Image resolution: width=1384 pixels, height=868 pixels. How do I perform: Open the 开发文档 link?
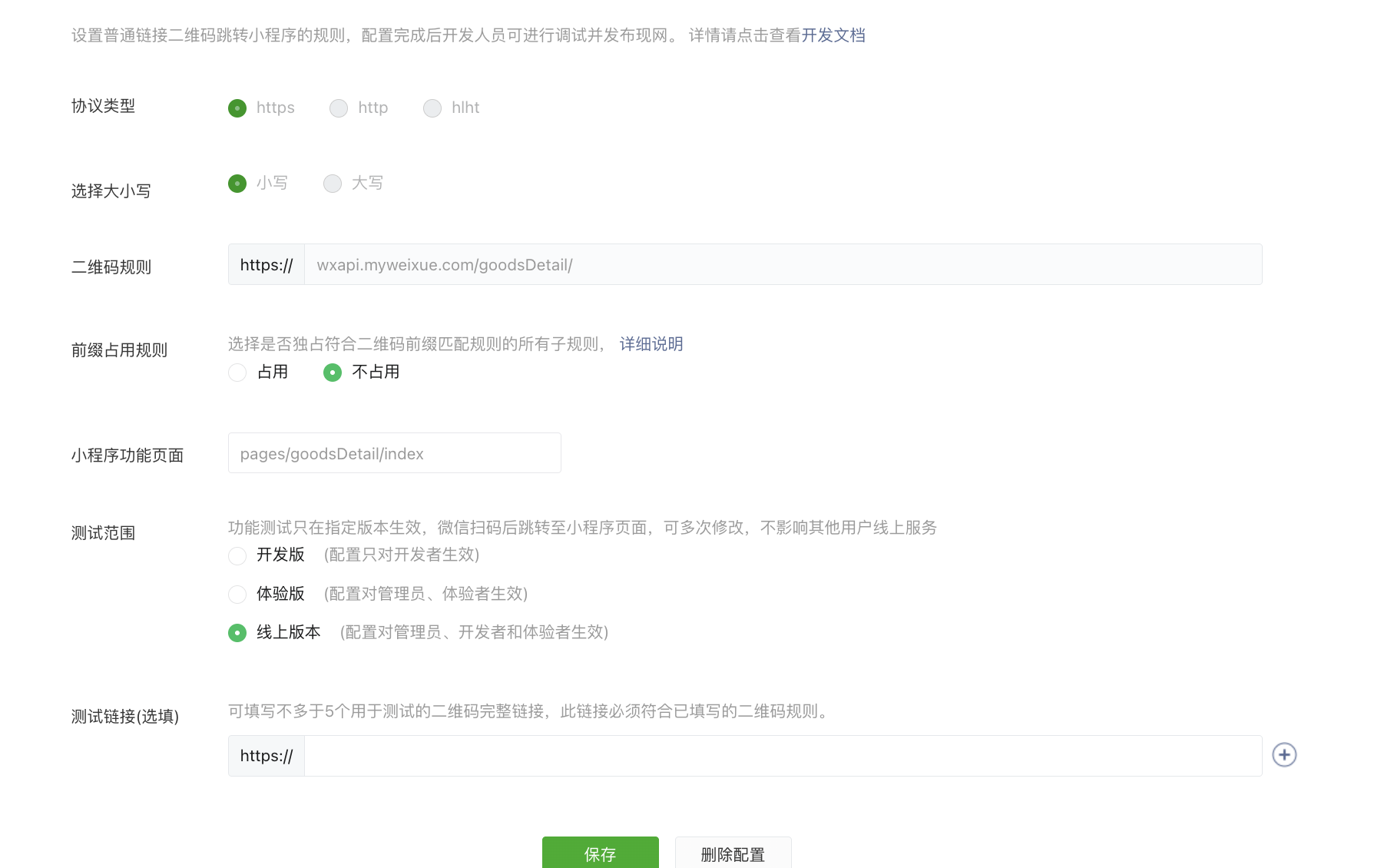click(x=833, y=35)
